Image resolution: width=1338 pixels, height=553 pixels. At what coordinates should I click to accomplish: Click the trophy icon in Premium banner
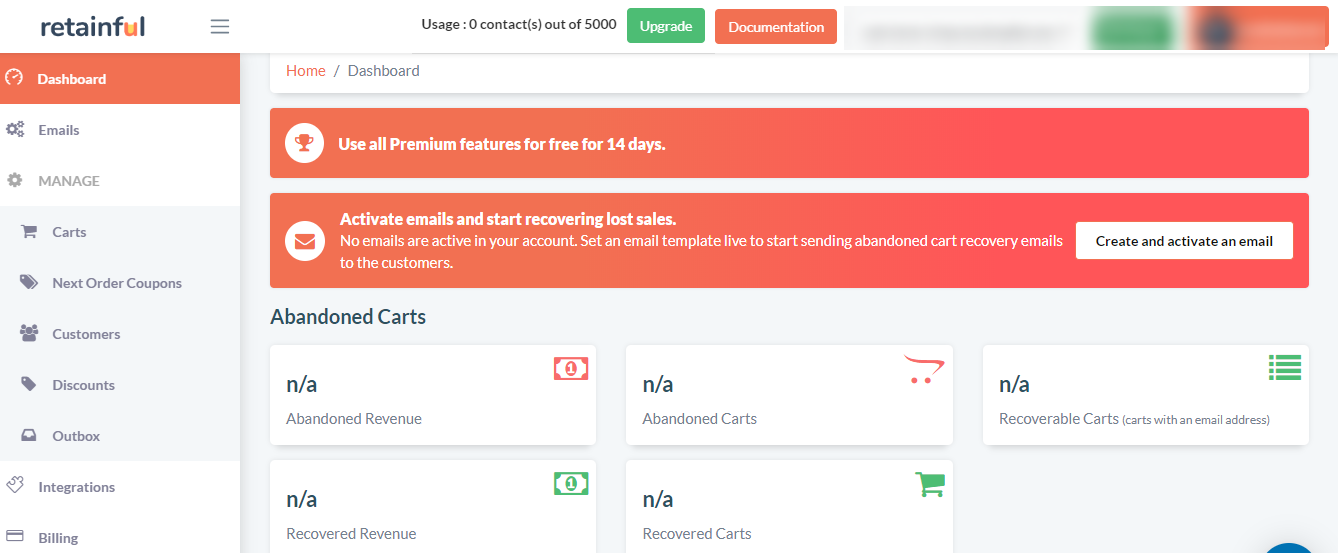[305, 143]
